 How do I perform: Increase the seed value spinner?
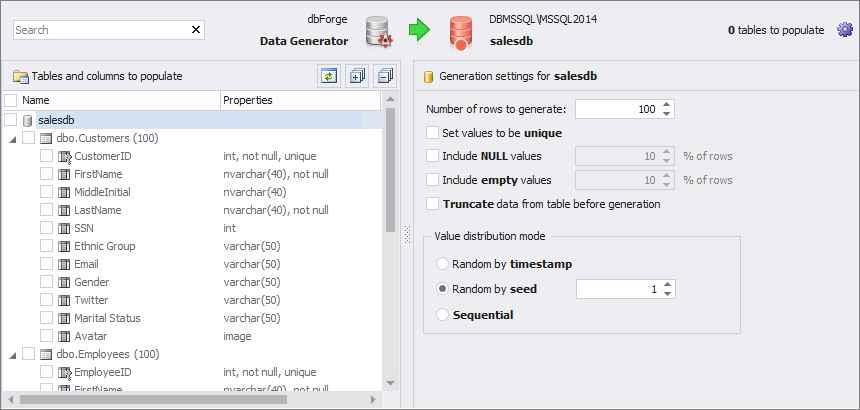pos(667,284)
